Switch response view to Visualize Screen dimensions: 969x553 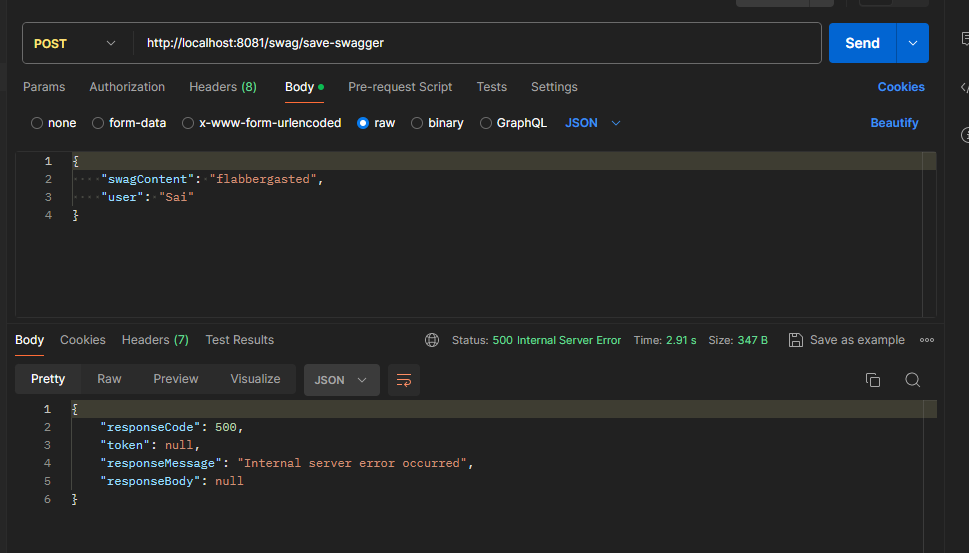[255, 379]
